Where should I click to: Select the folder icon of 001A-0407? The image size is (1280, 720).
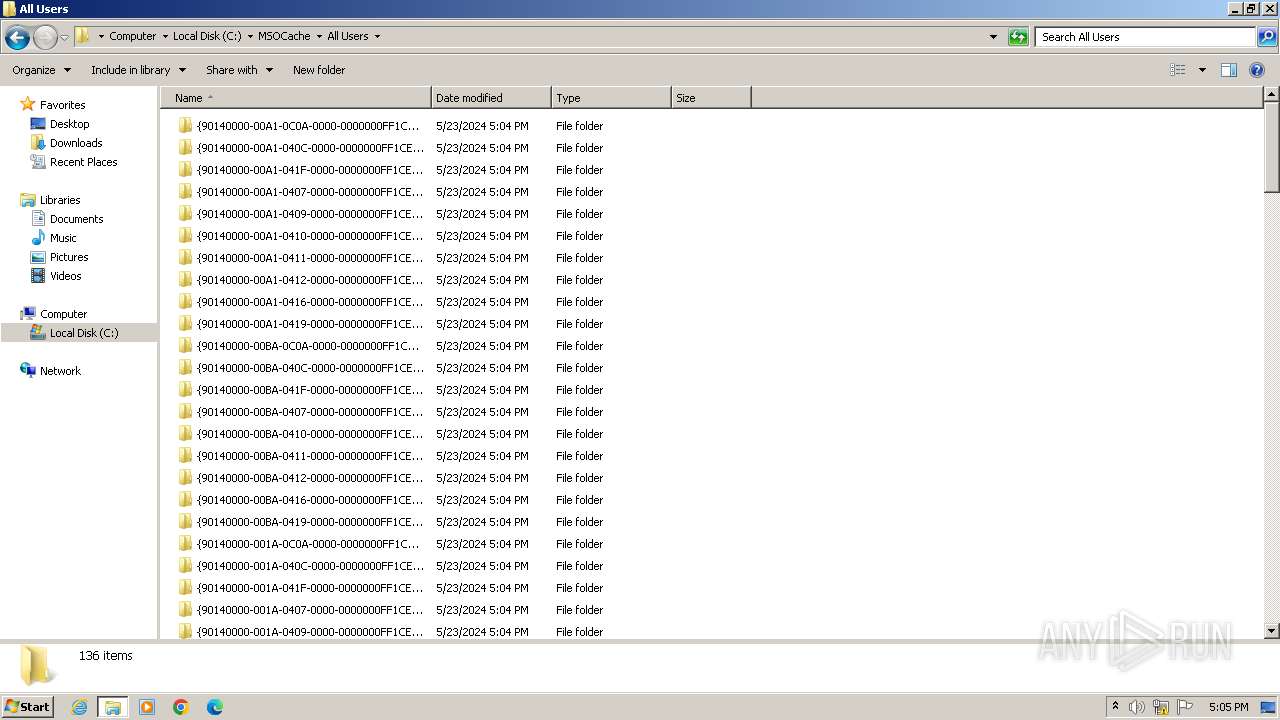pyautogui.click(x=185, y=610)
